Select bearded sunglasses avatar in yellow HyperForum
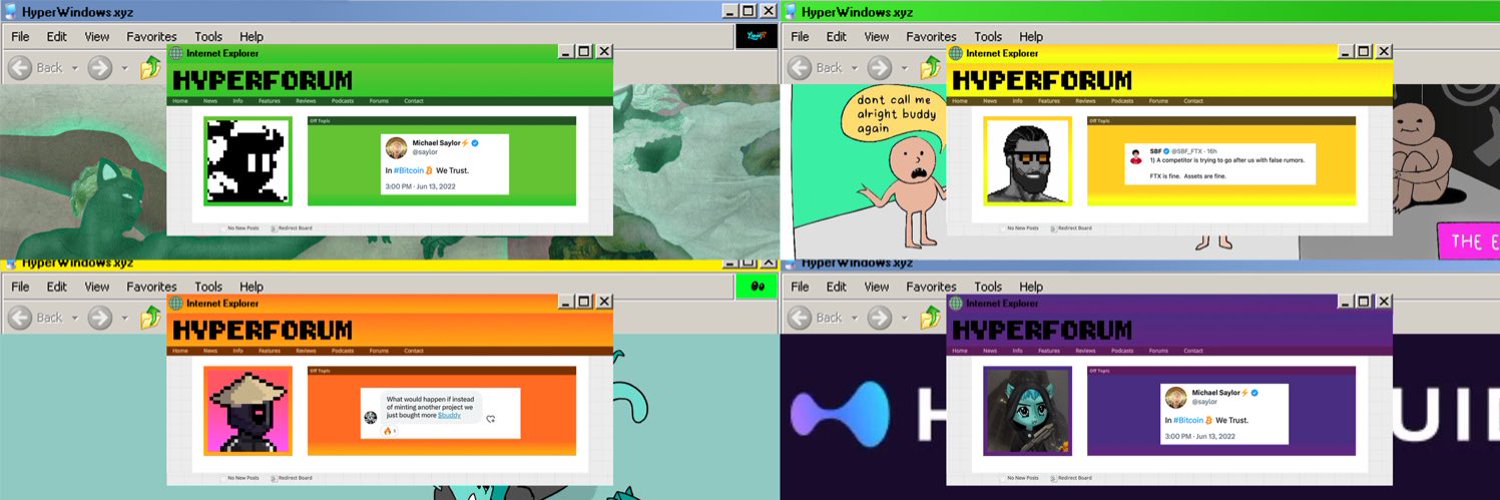 click(1028, 161)
